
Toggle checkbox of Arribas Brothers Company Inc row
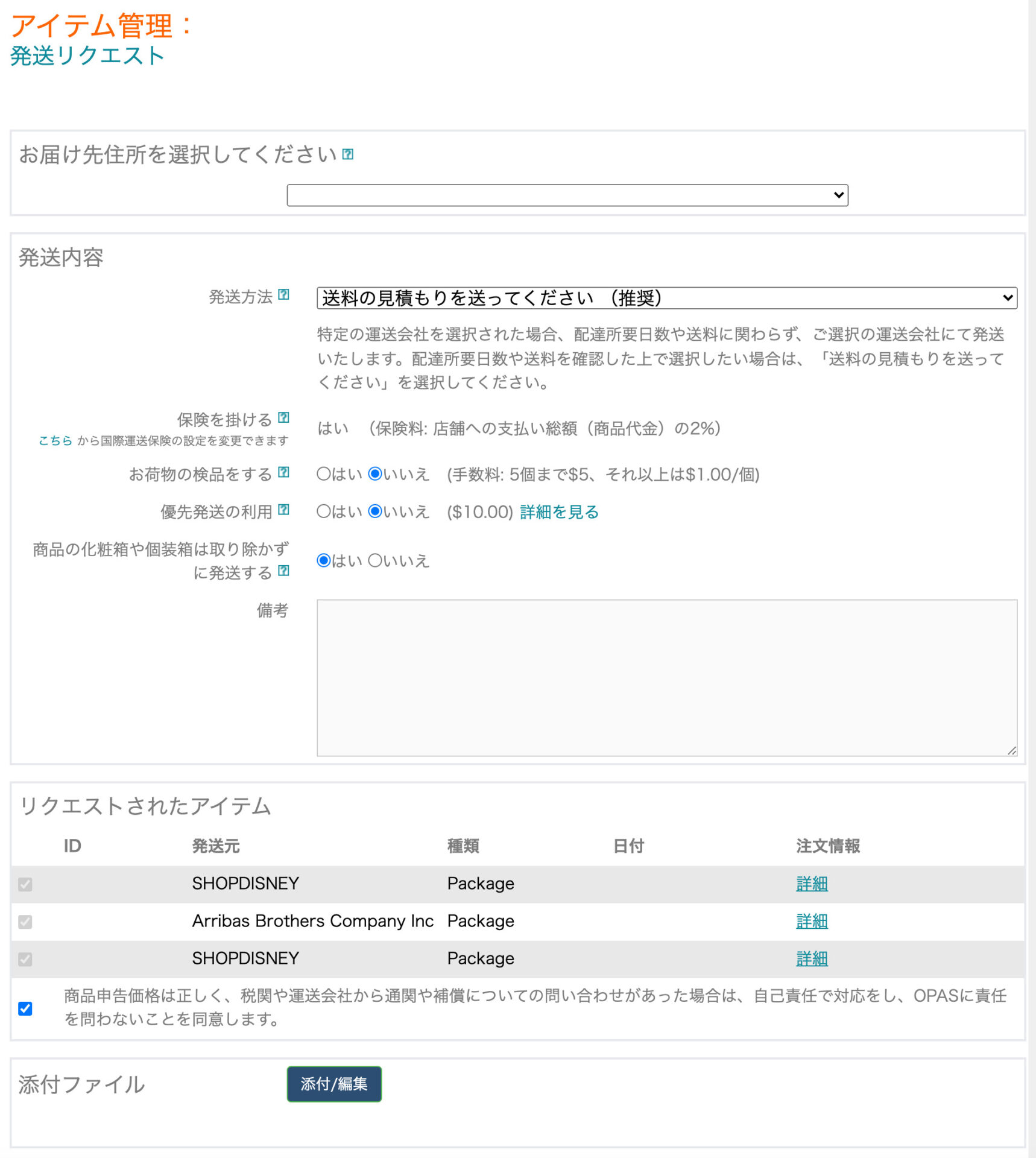25,922
